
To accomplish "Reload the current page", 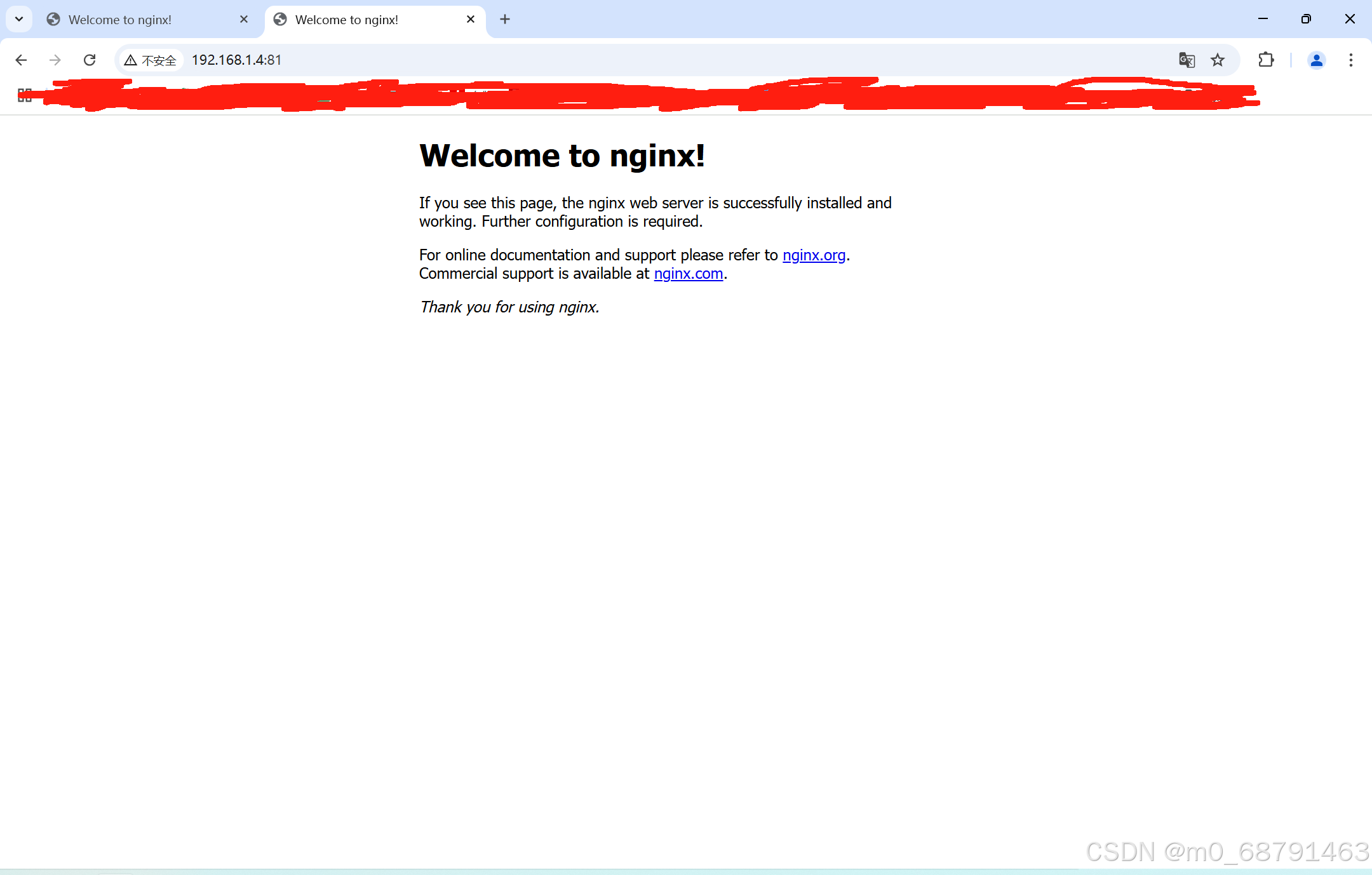I will [90, 60].
